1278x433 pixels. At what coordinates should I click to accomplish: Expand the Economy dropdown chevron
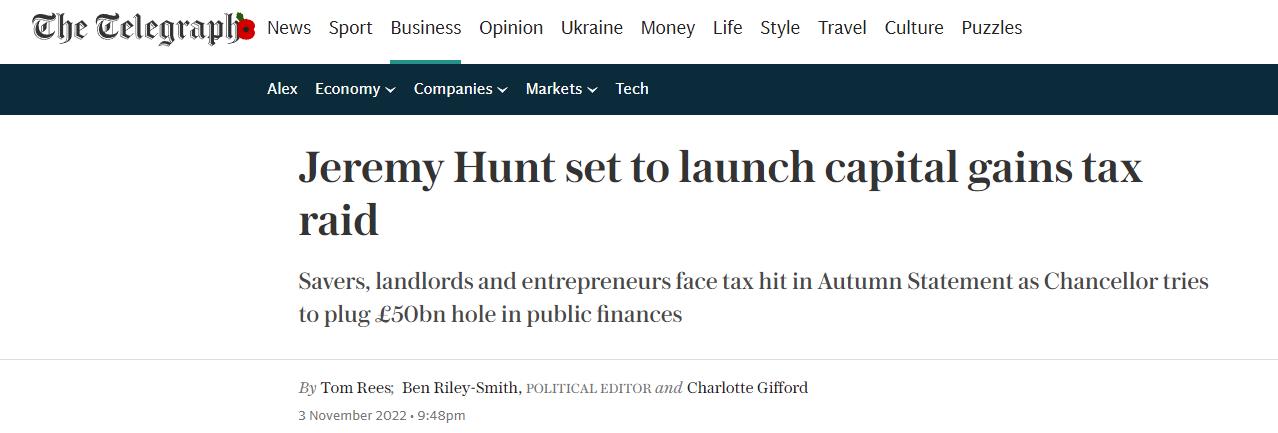(390, 89)
